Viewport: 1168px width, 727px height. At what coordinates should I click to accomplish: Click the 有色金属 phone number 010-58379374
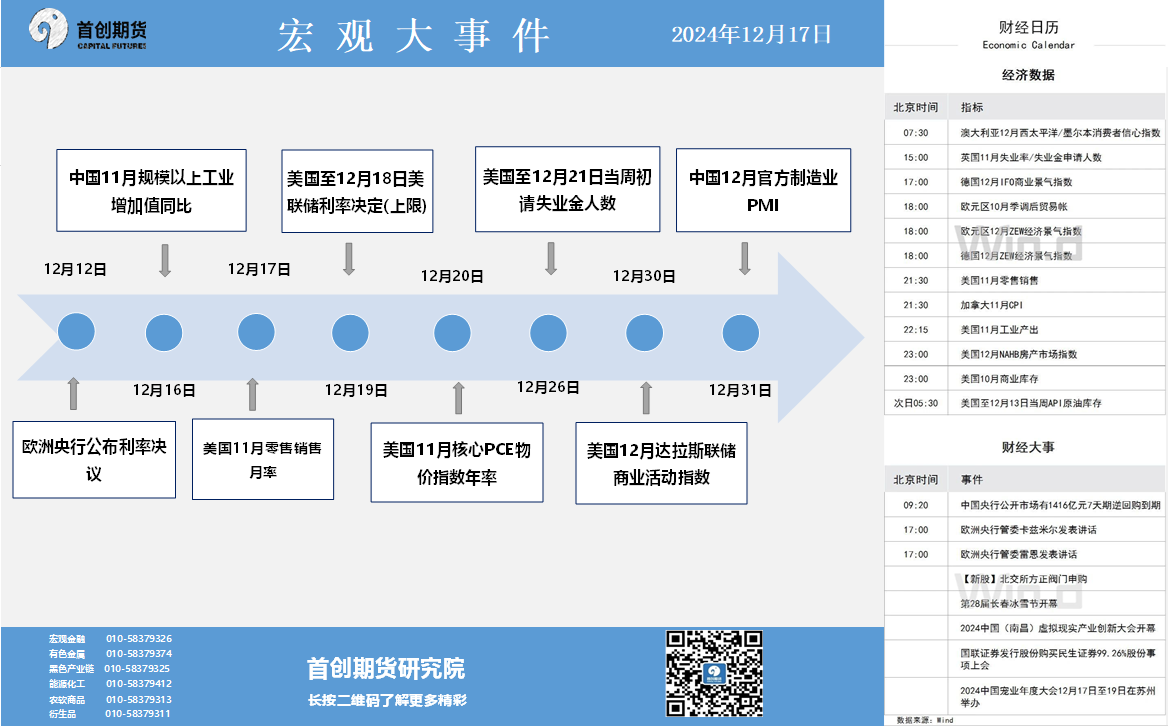[x=139, y=653]
